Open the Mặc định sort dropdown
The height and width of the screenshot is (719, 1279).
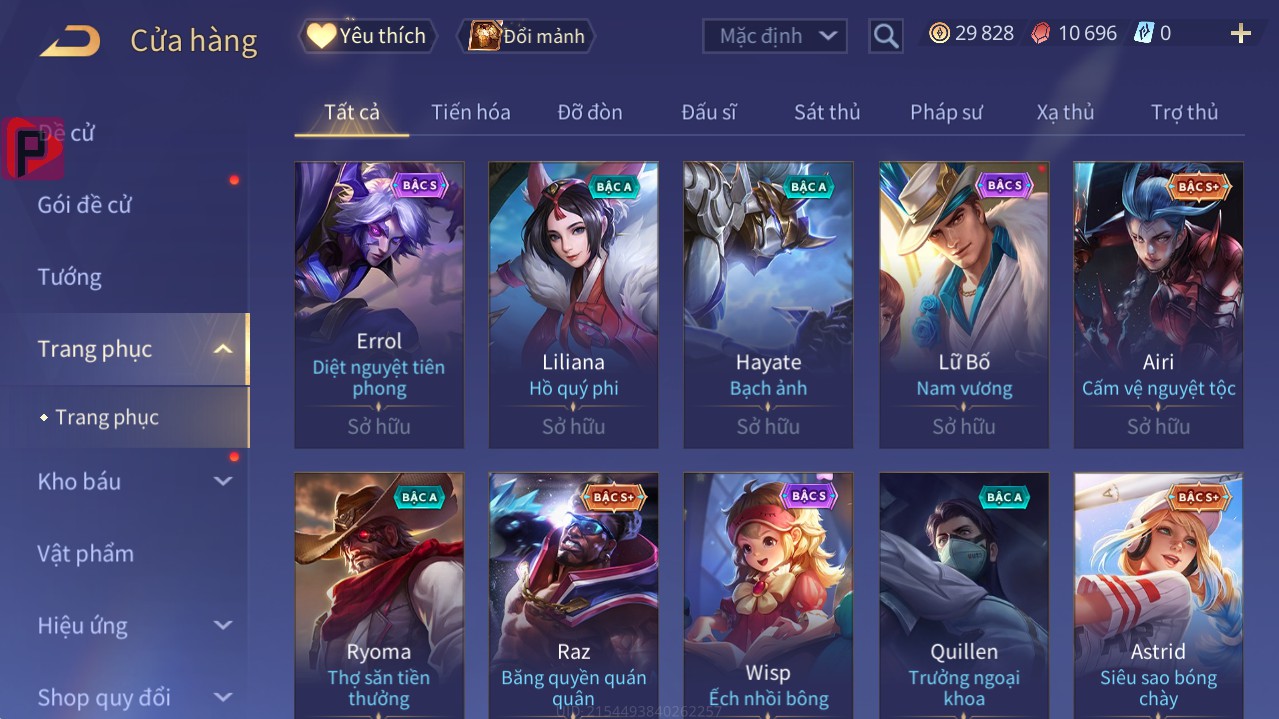pos(774,36)
